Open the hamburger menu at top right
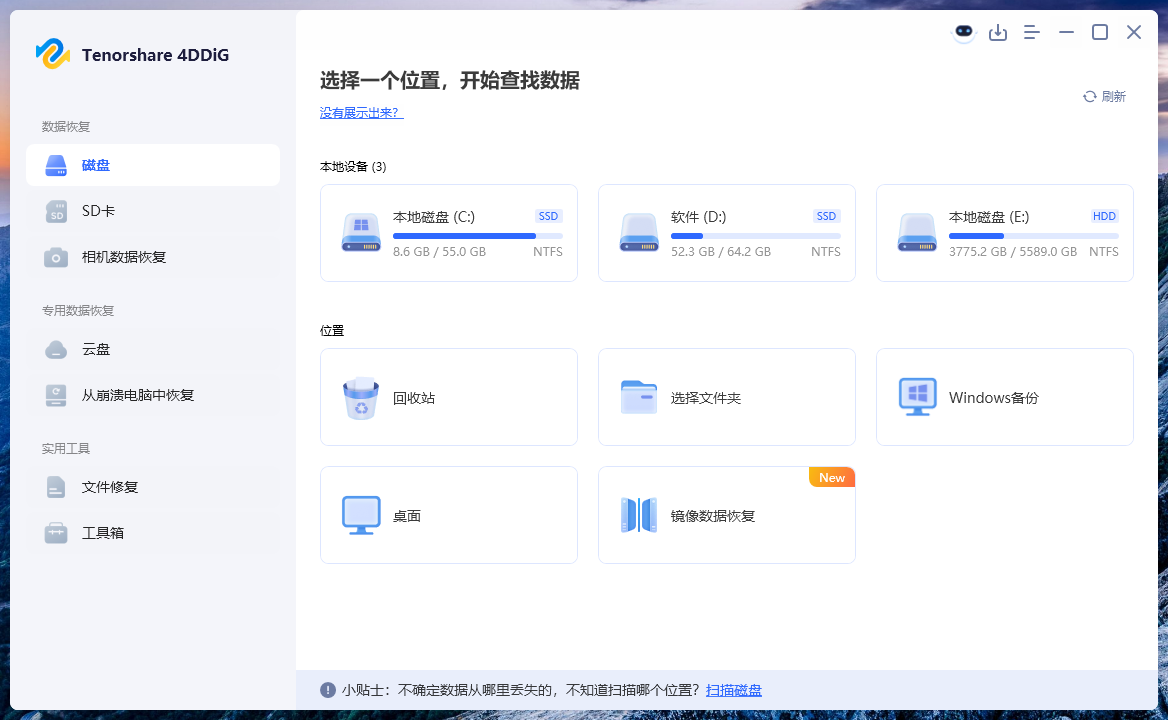The width and height of the screenshot is (1168, 720). tap(1032, 32)
